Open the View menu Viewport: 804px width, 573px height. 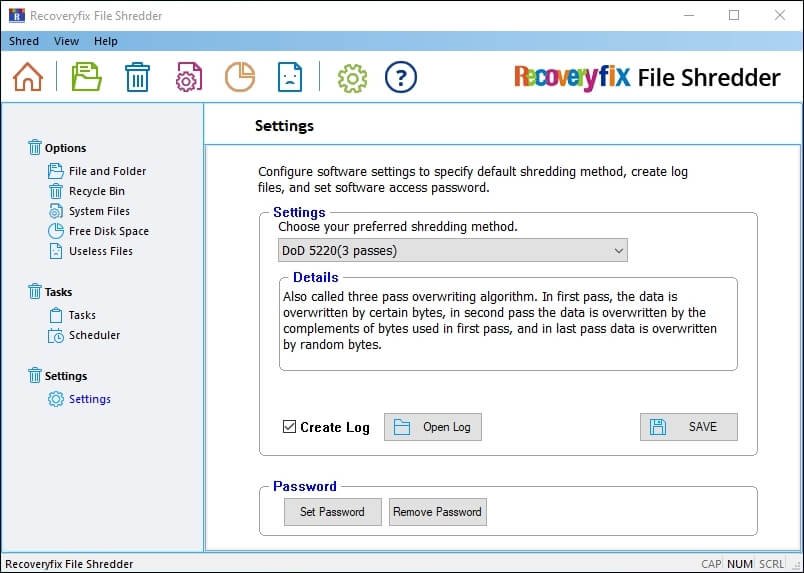[x=66, y=41]
